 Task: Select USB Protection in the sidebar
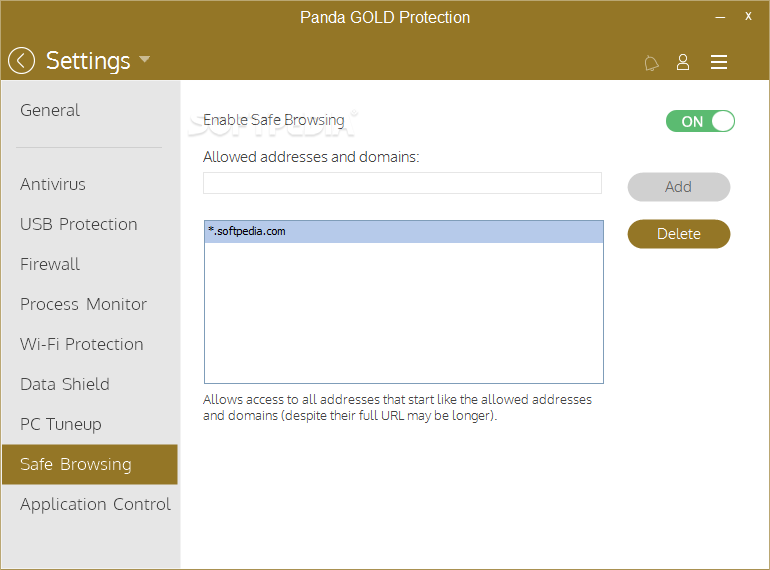coord(79,224)
